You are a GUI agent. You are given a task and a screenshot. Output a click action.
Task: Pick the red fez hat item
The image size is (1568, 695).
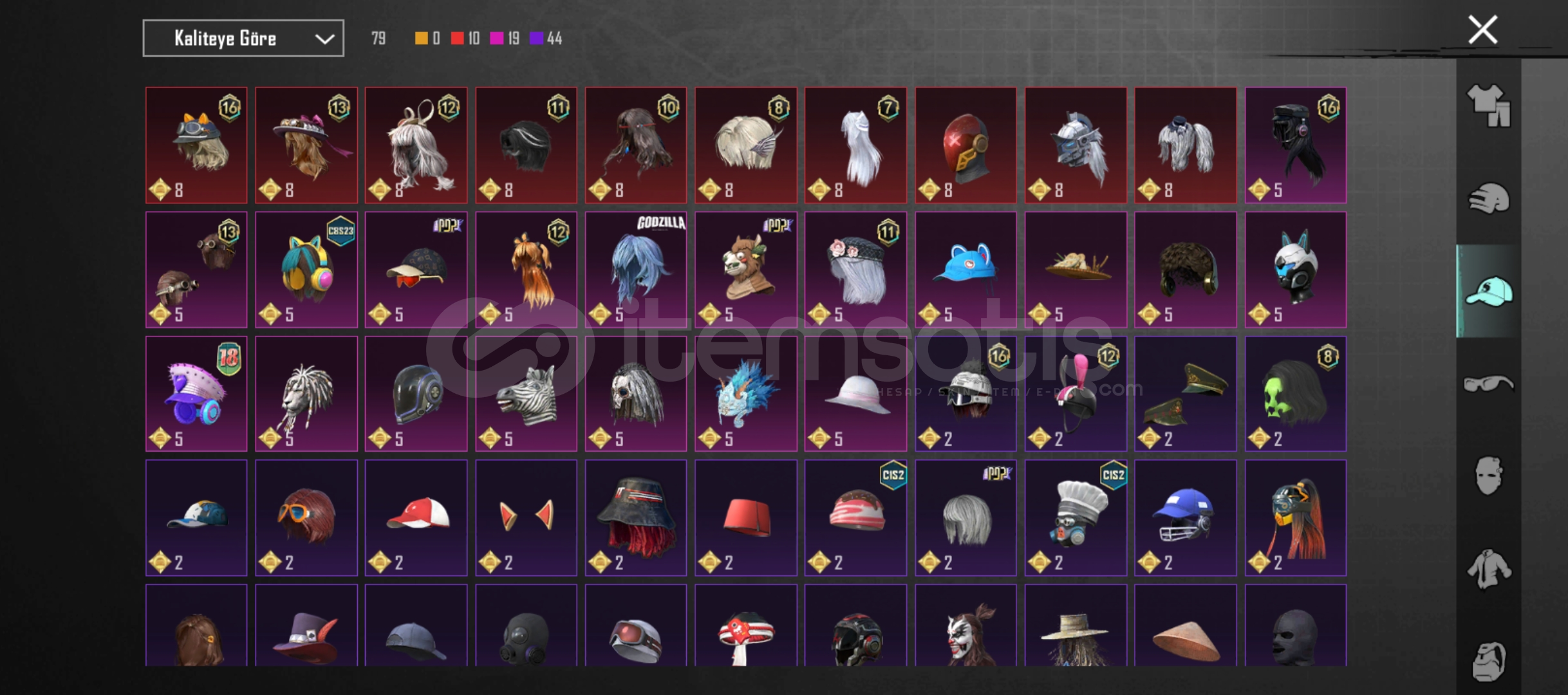click(x=746, y=517)
